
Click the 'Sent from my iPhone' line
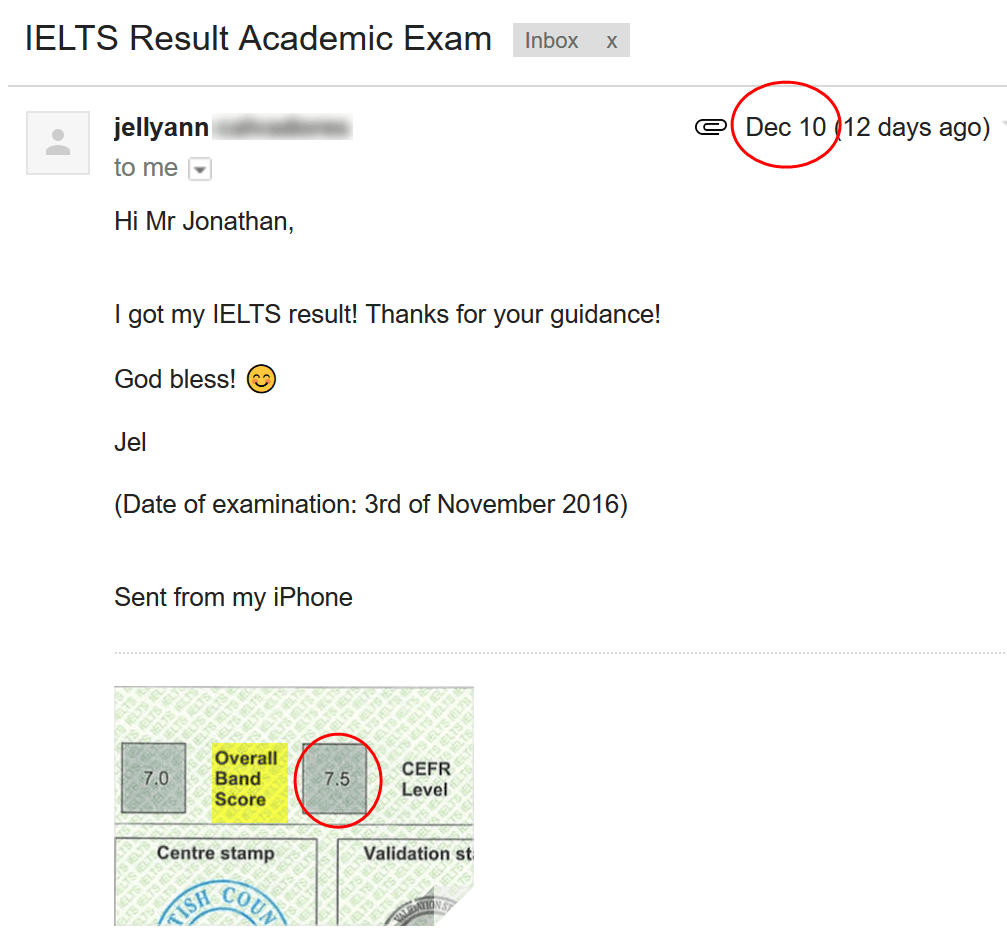pyautogui.click(x=233, y=598)
